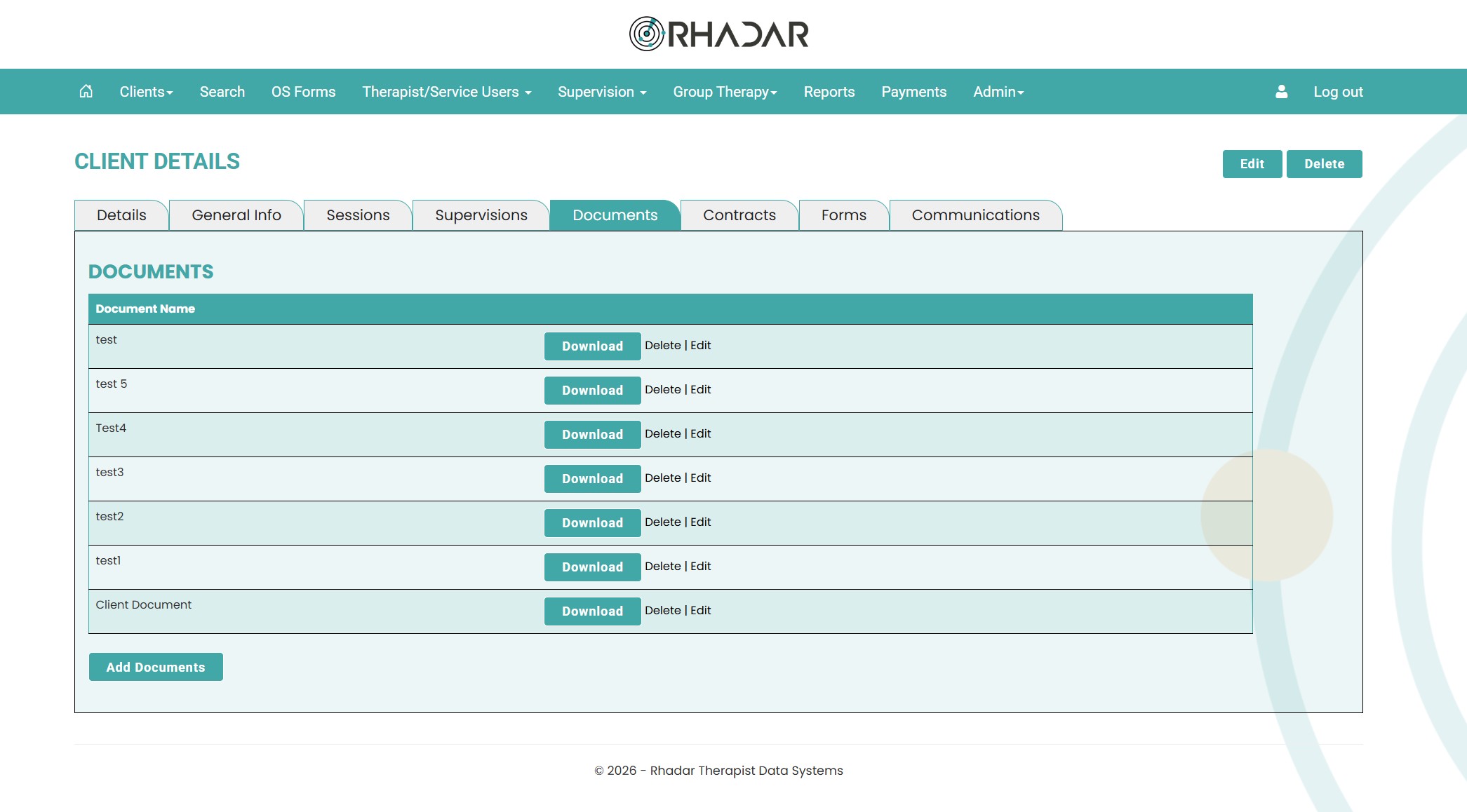Switch to the Contracts tab

(x=739, y=215)
